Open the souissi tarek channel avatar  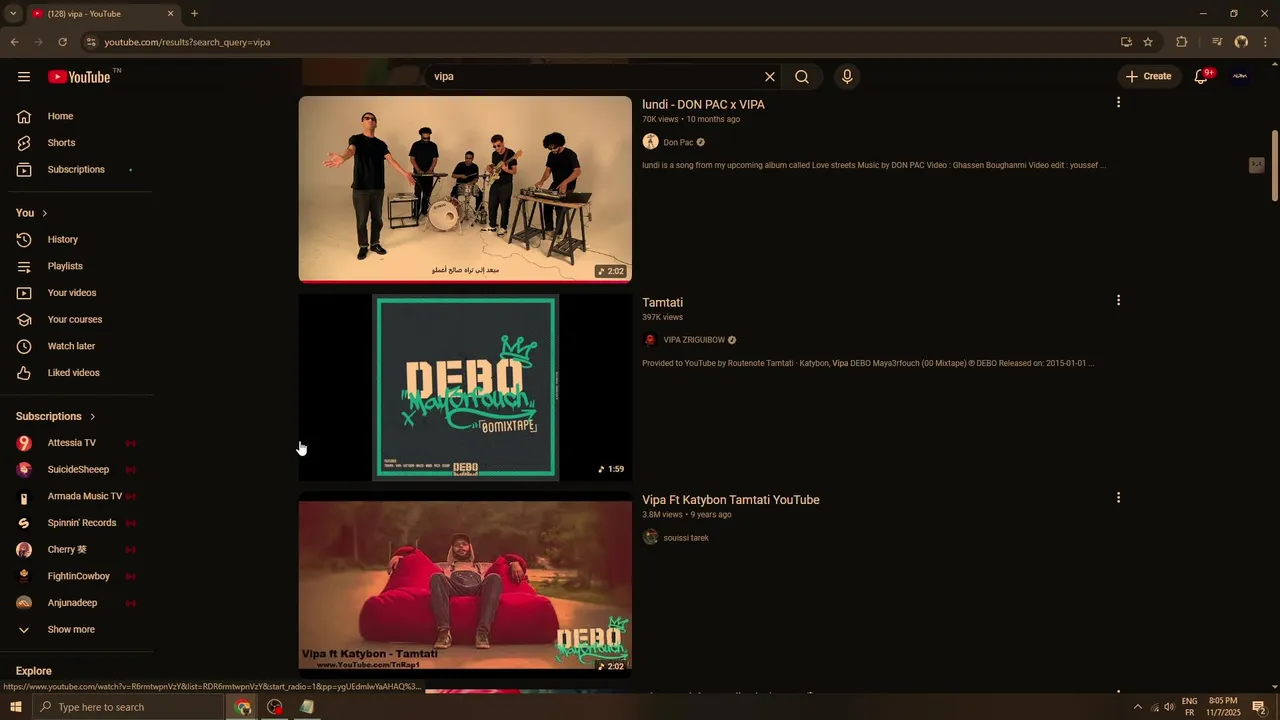tap(650, 538)
